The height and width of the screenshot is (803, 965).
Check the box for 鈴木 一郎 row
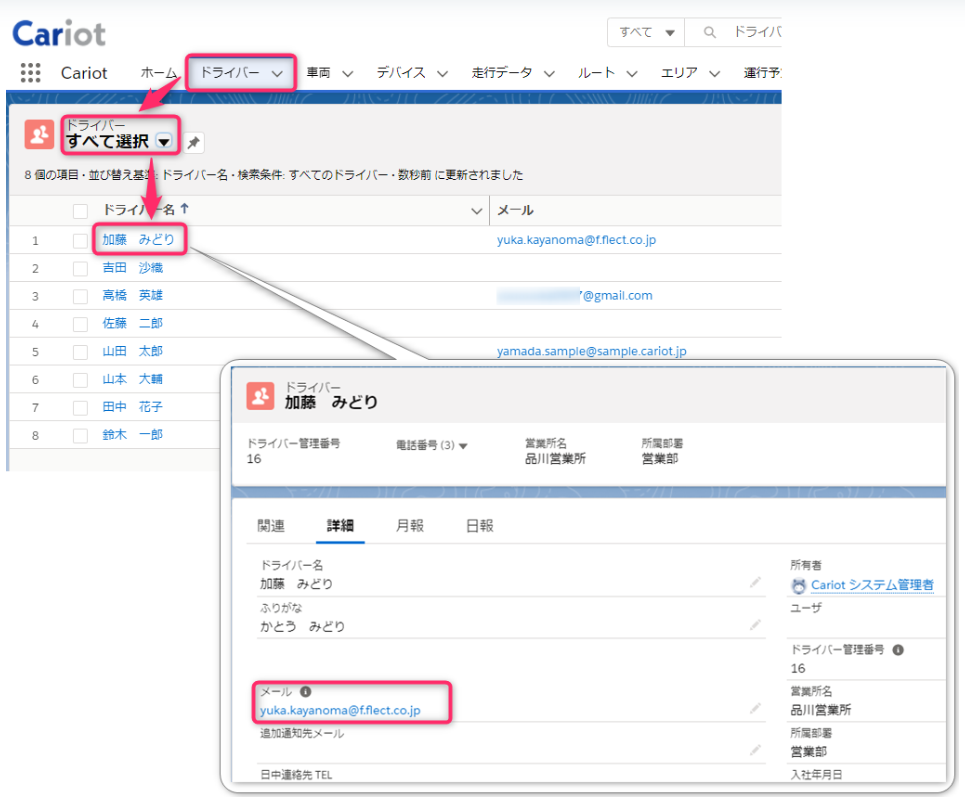(80, 436)
